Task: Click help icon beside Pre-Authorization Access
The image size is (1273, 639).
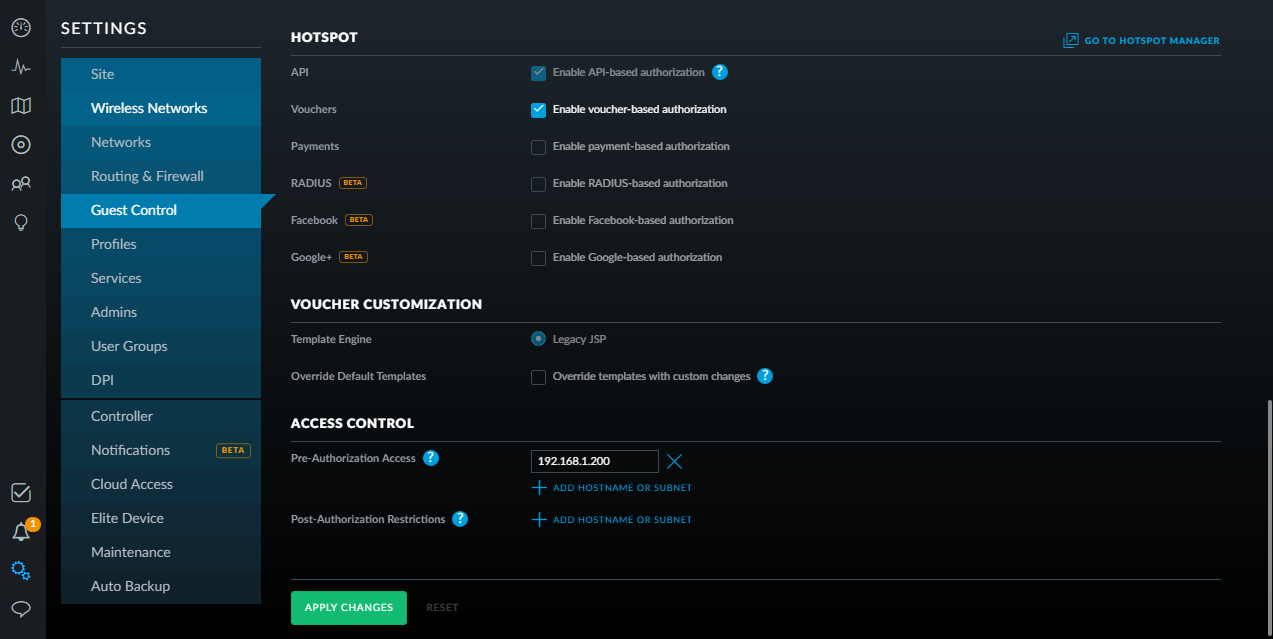Action: pyautogui.click(x=431, y=458)
